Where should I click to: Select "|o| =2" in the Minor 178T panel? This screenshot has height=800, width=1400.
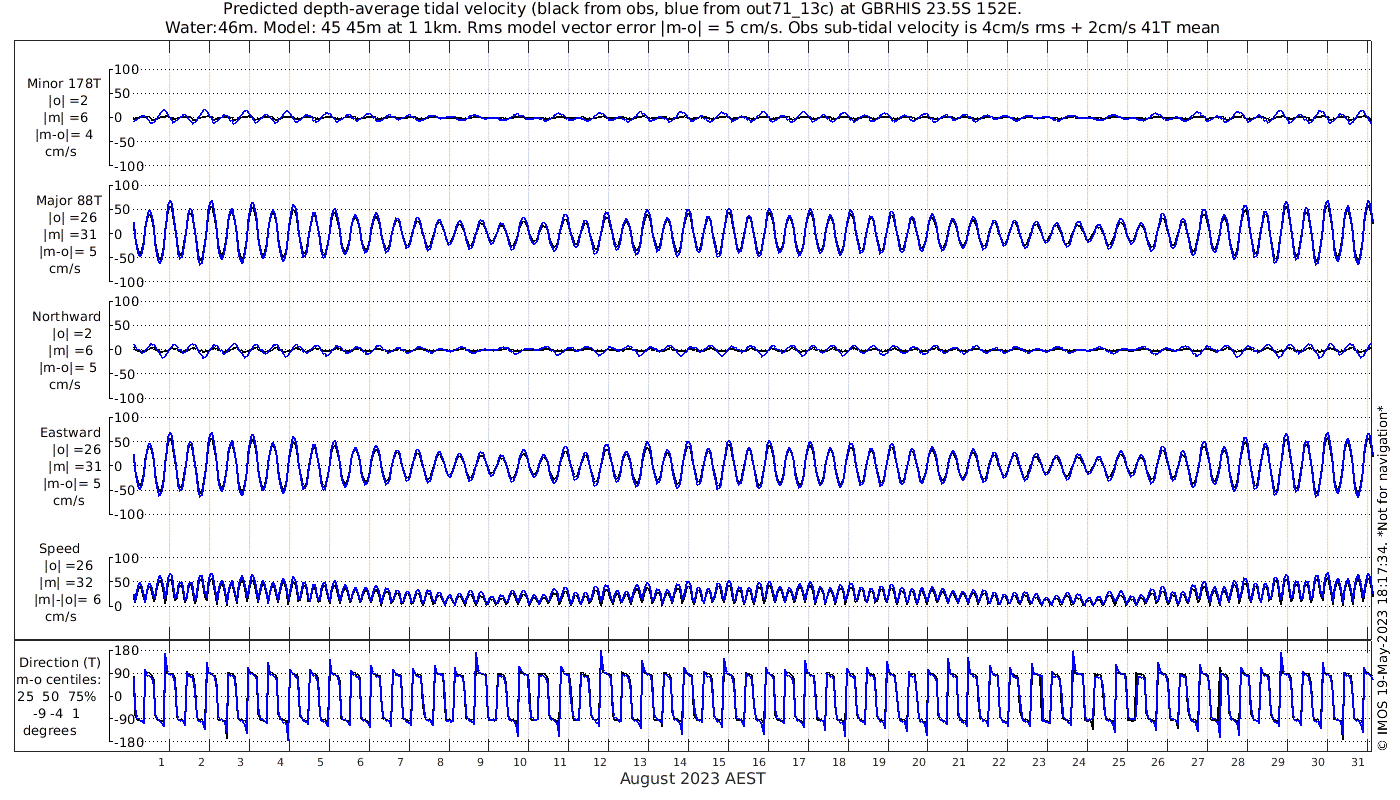pyautogui.click(x=70, y=100)
